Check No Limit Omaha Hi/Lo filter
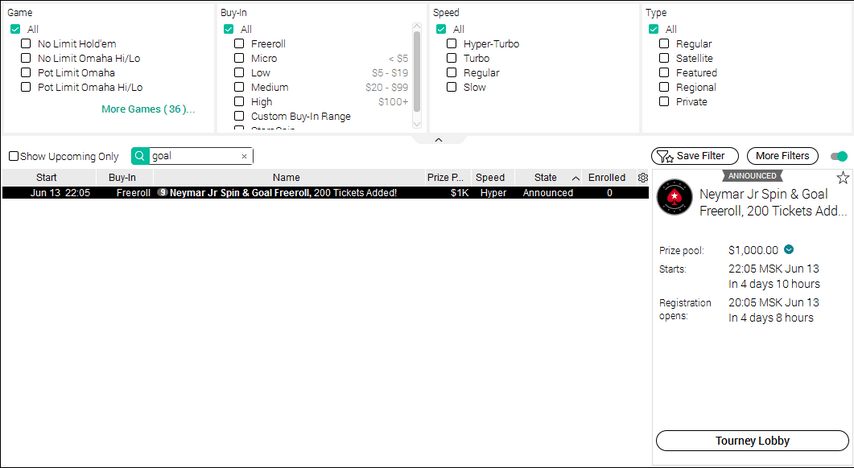 [x=26, y=58]
